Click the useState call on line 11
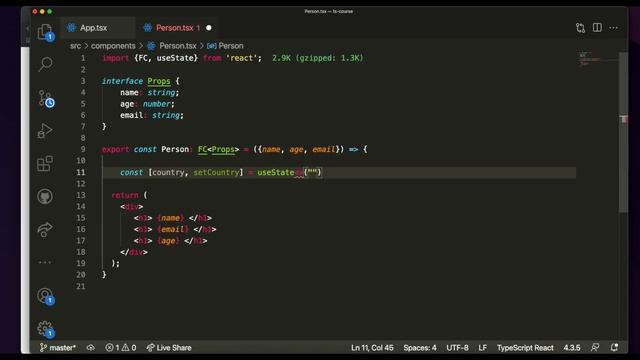 (276, 172)
